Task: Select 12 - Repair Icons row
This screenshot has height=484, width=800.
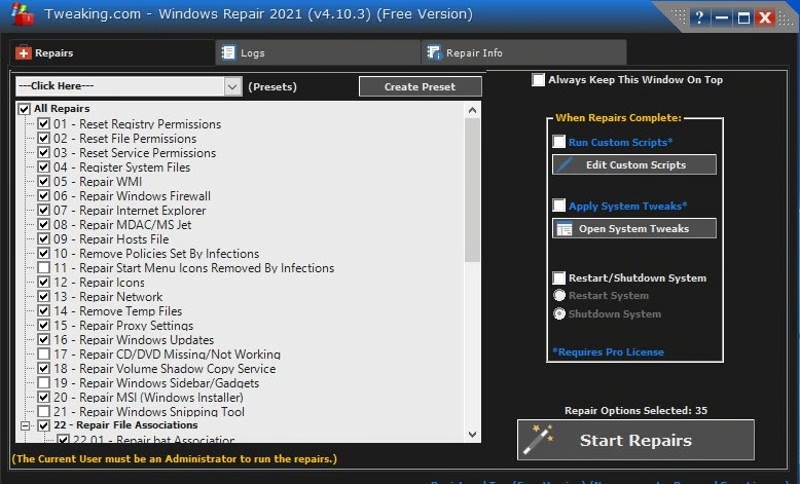Action: [99, 282]
